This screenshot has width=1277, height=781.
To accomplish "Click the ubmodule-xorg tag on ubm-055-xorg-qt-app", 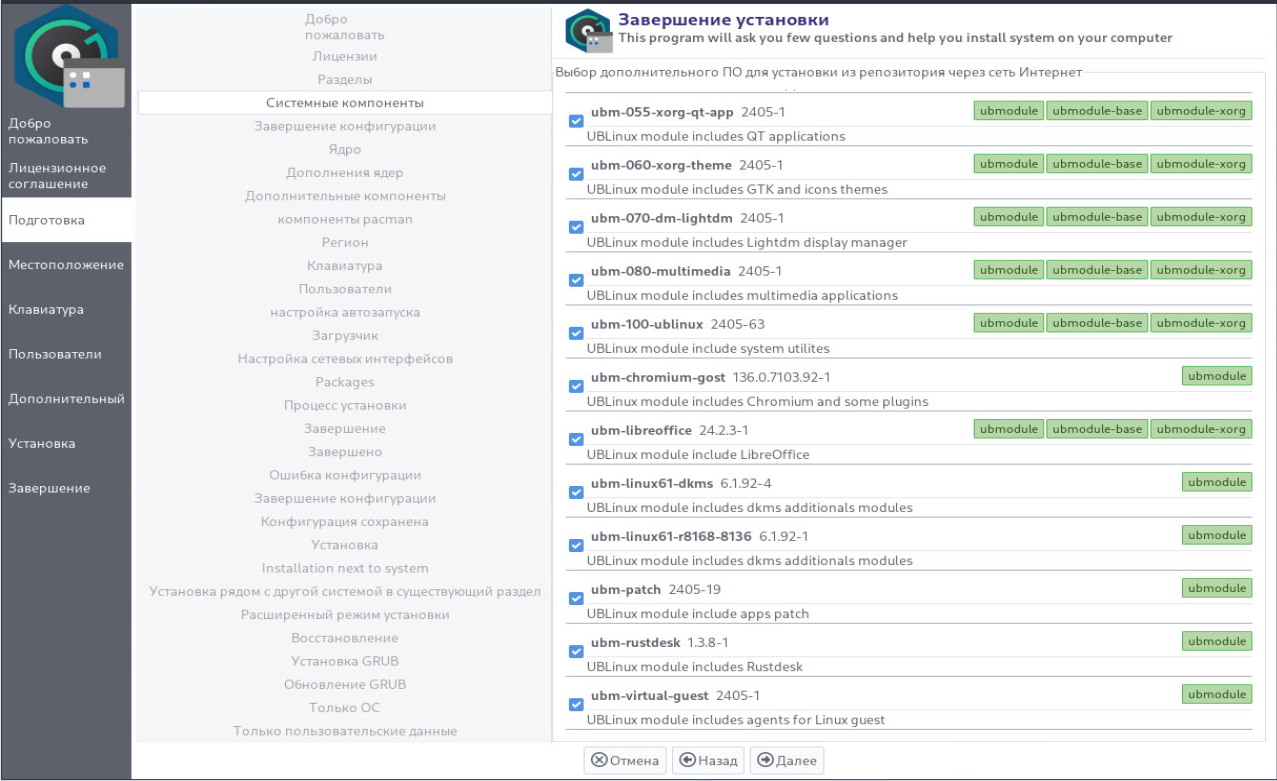I will [x=1201, y=111].
